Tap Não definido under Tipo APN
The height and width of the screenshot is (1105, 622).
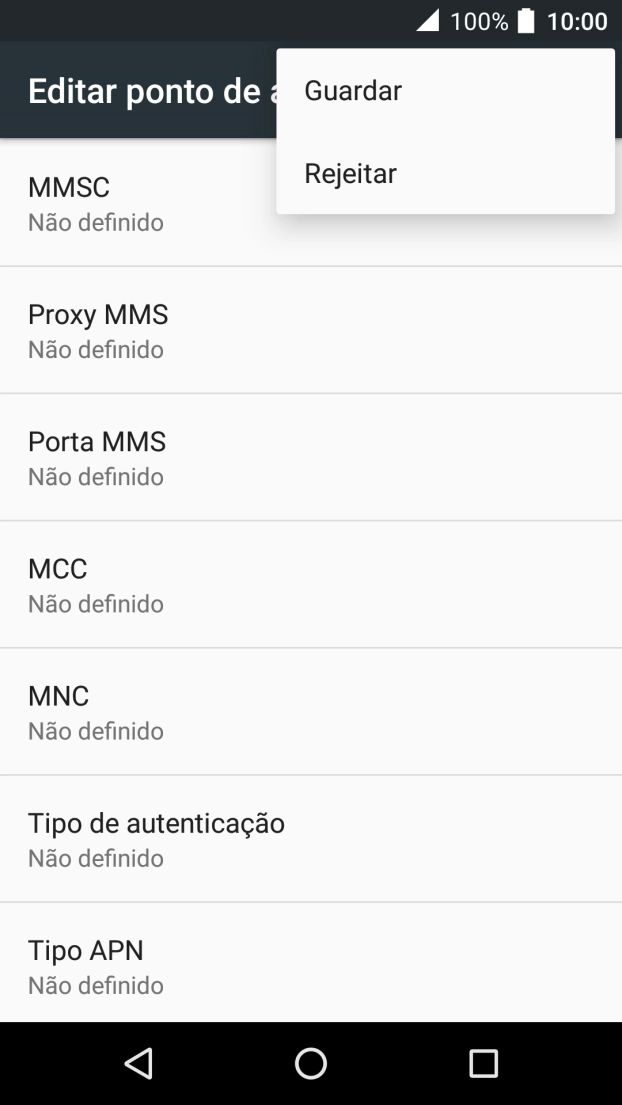coord(95,985)
